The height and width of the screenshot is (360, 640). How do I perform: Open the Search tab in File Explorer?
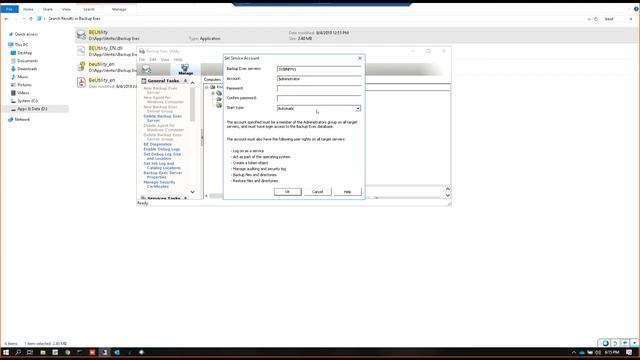pos(89,9)
